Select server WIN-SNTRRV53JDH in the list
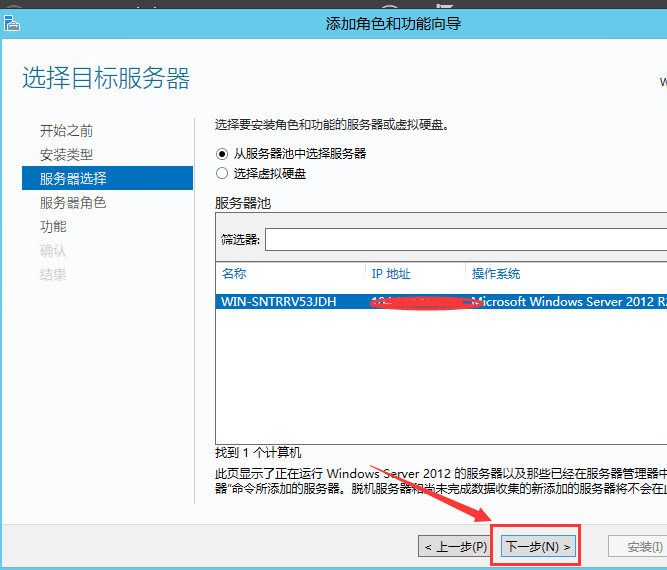 point(278,300)
